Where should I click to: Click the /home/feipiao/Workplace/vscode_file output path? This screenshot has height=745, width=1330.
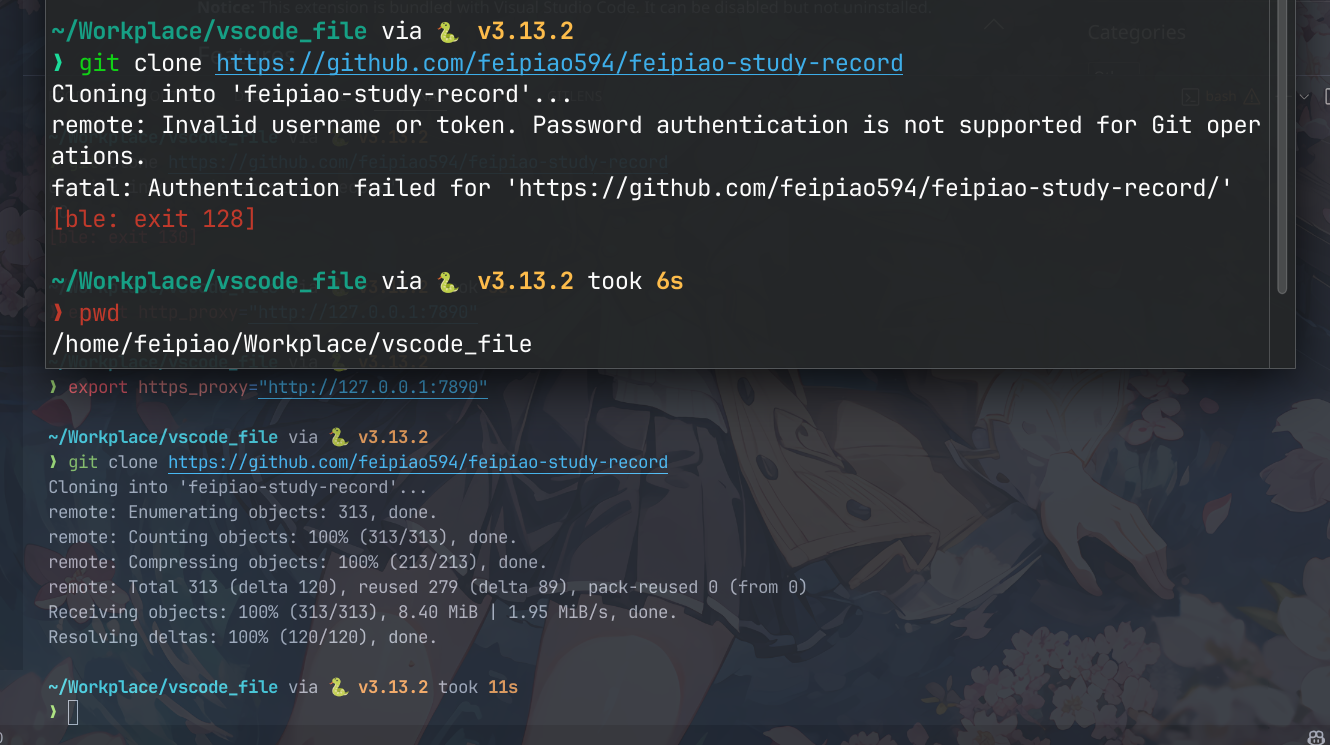click(x=291, y=345)
